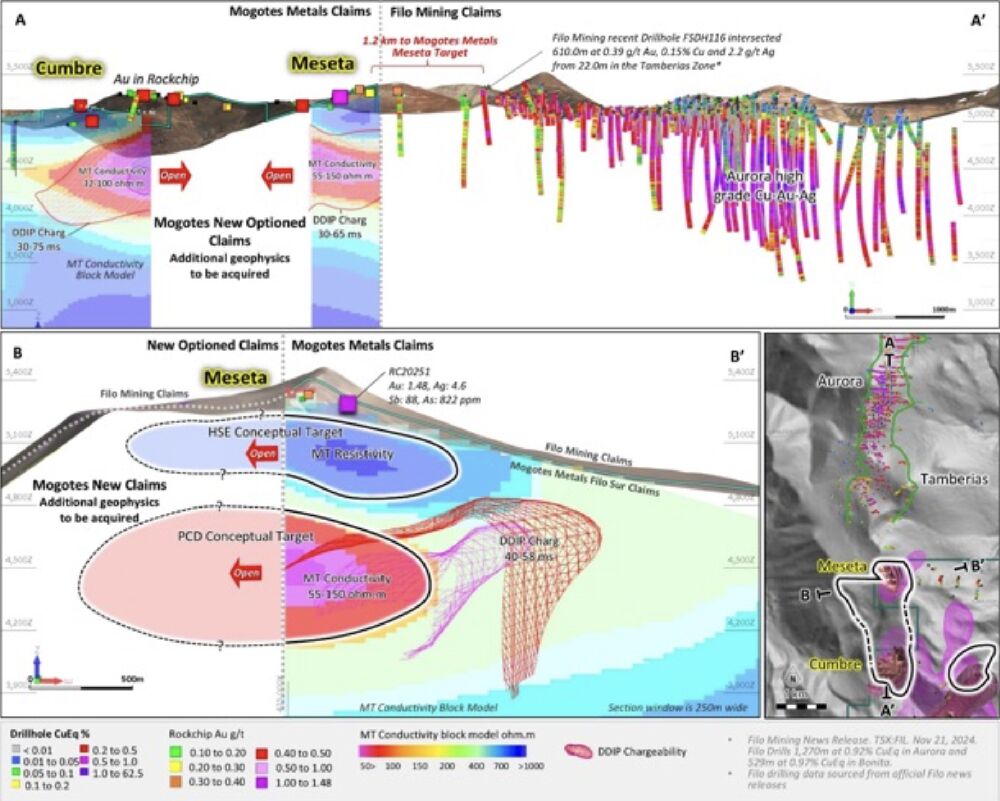
Task: Click the Tamberias label on the map
Action: click(x=954, y=479)
